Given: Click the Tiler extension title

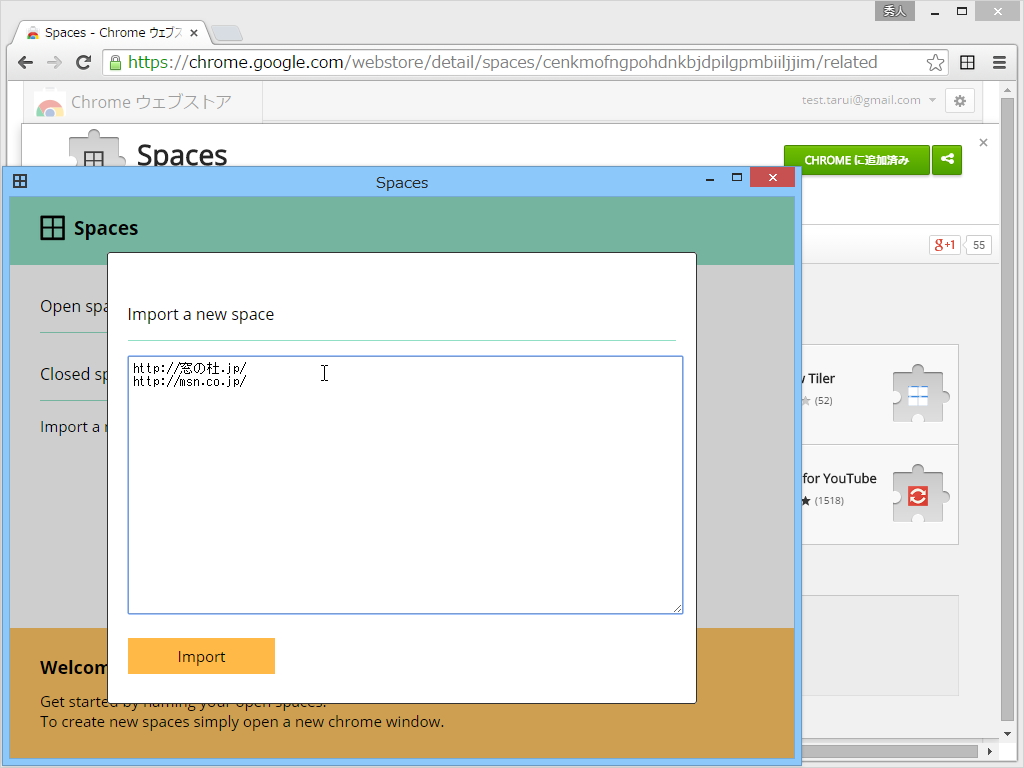Looking at the screenshot, I should (819, 379).
